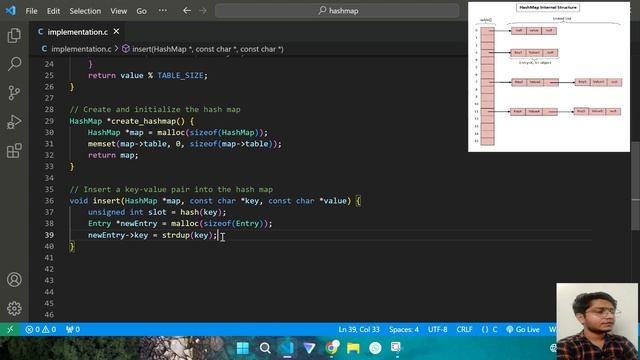Expand the overflow menu ellipsis
The height and width of the screenshot is (360, 640).
click(x=162, y=11)
